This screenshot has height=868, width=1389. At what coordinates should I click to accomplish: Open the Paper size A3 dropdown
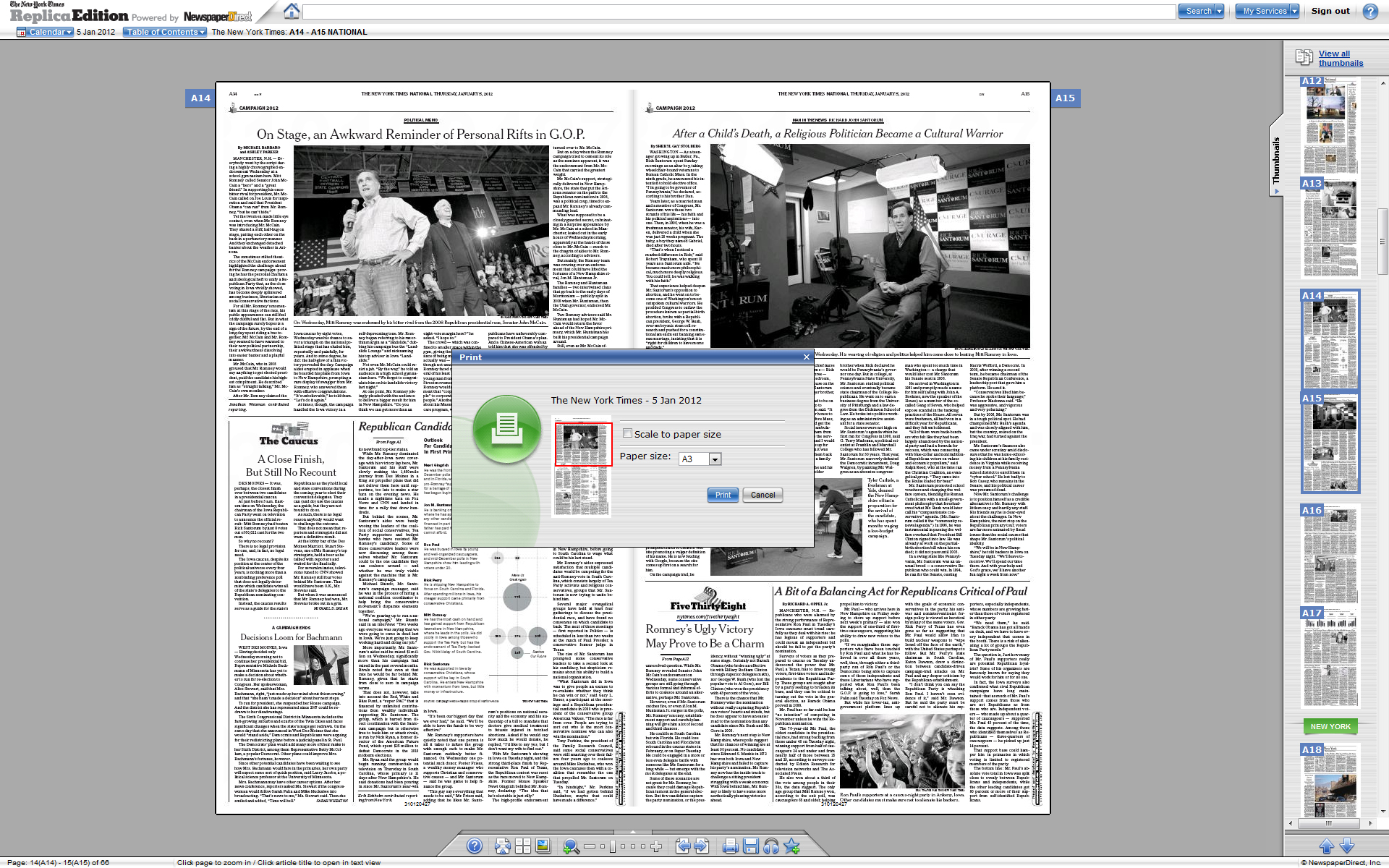[715, 459]
